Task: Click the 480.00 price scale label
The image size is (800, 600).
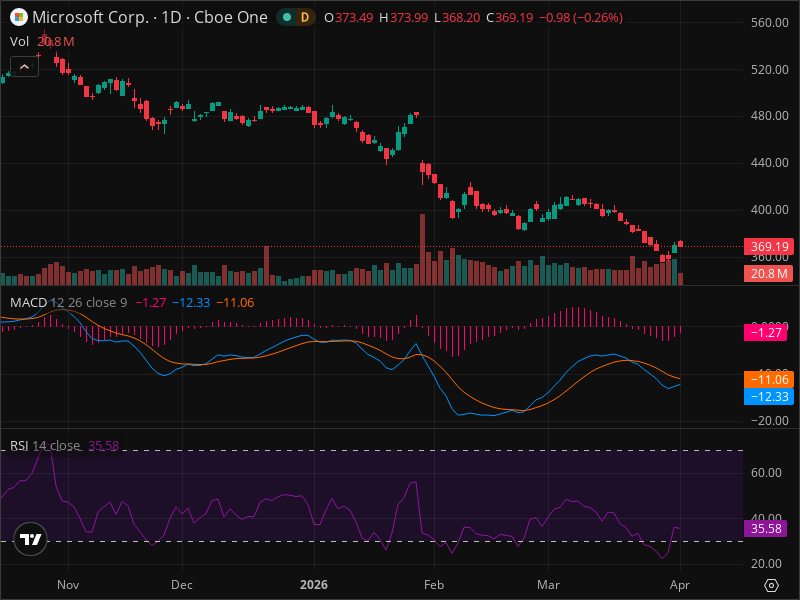Action: click(x=769, y=116)
